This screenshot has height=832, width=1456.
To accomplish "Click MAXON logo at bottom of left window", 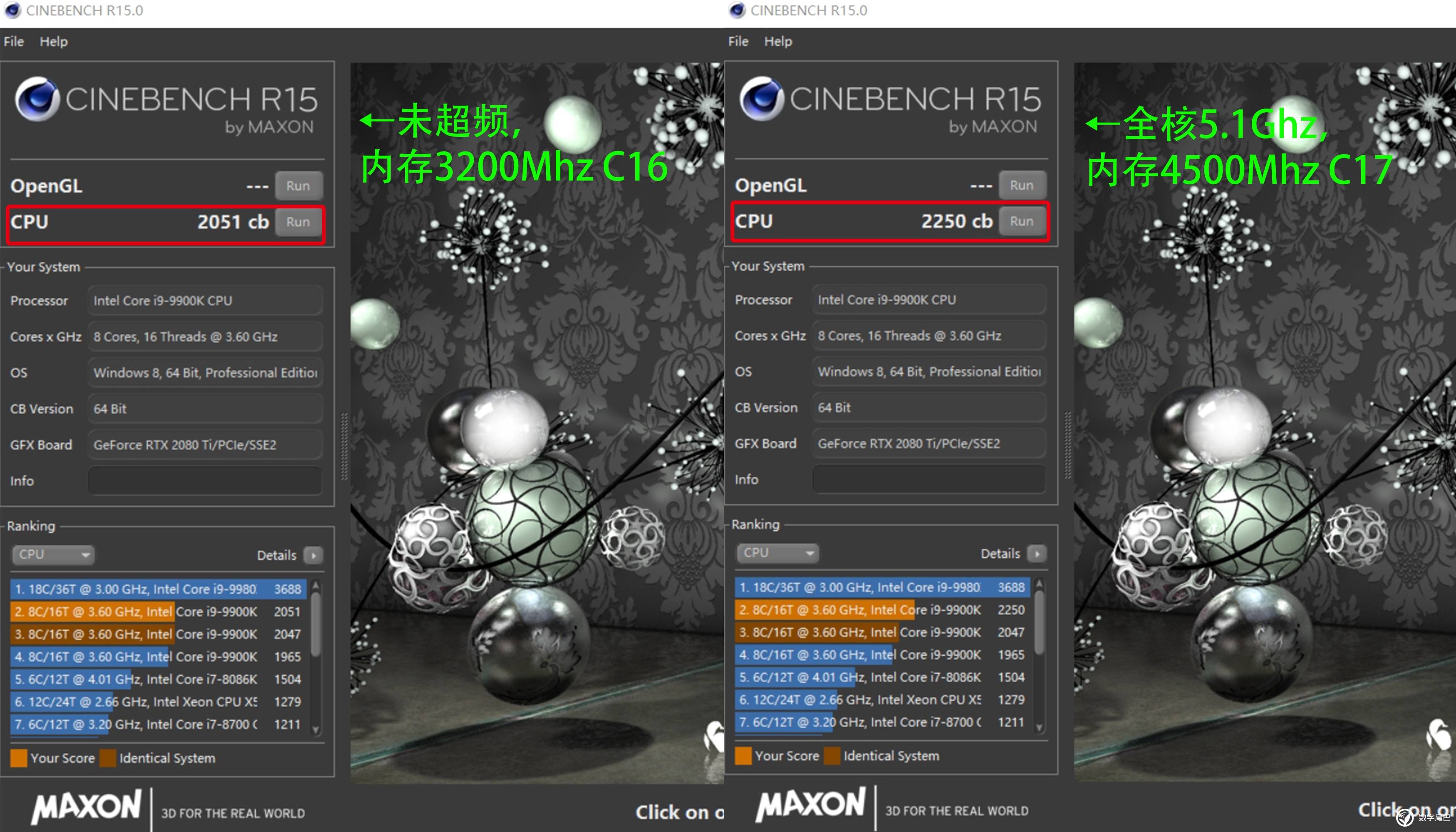I will click(x=87, y=807).
